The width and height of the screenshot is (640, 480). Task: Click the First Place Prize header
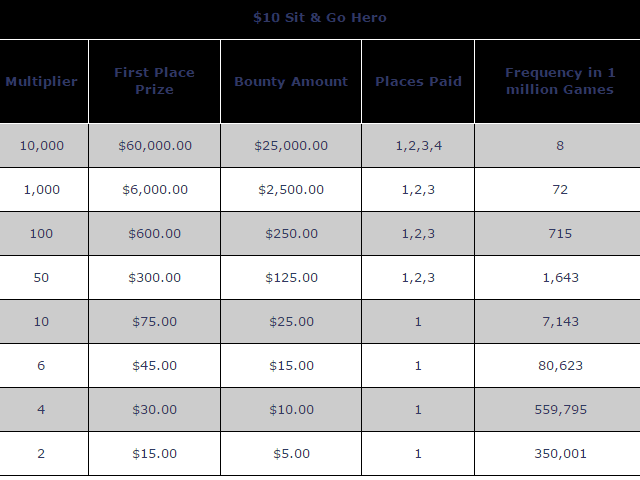tap(154, 81)
